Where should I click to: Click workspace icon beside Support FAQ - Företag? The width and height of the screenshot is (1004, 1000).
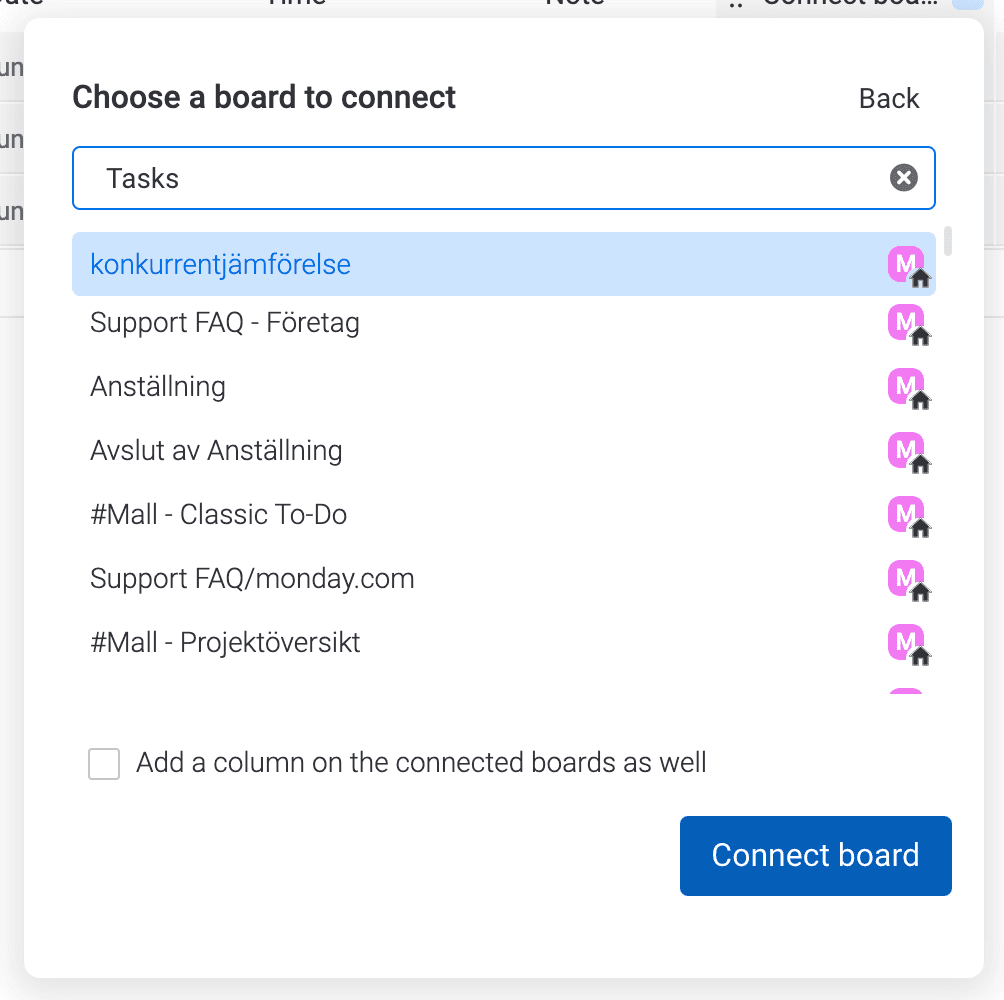(909, 325)
